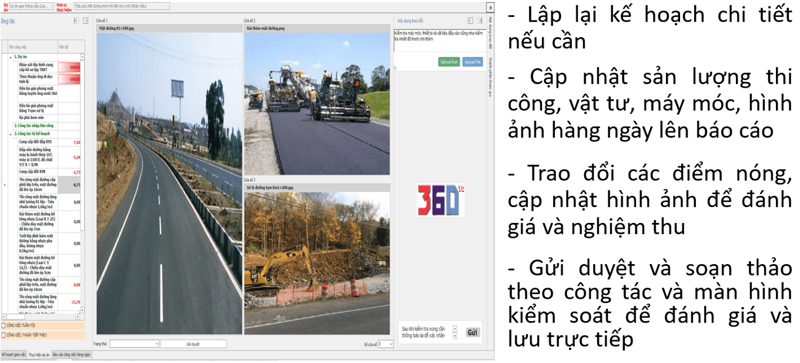This screenshot has width=800, height=363.
Task: Open the 'Mặt đường K1+500.jpg' road image
Action: [x=169, y=183]
